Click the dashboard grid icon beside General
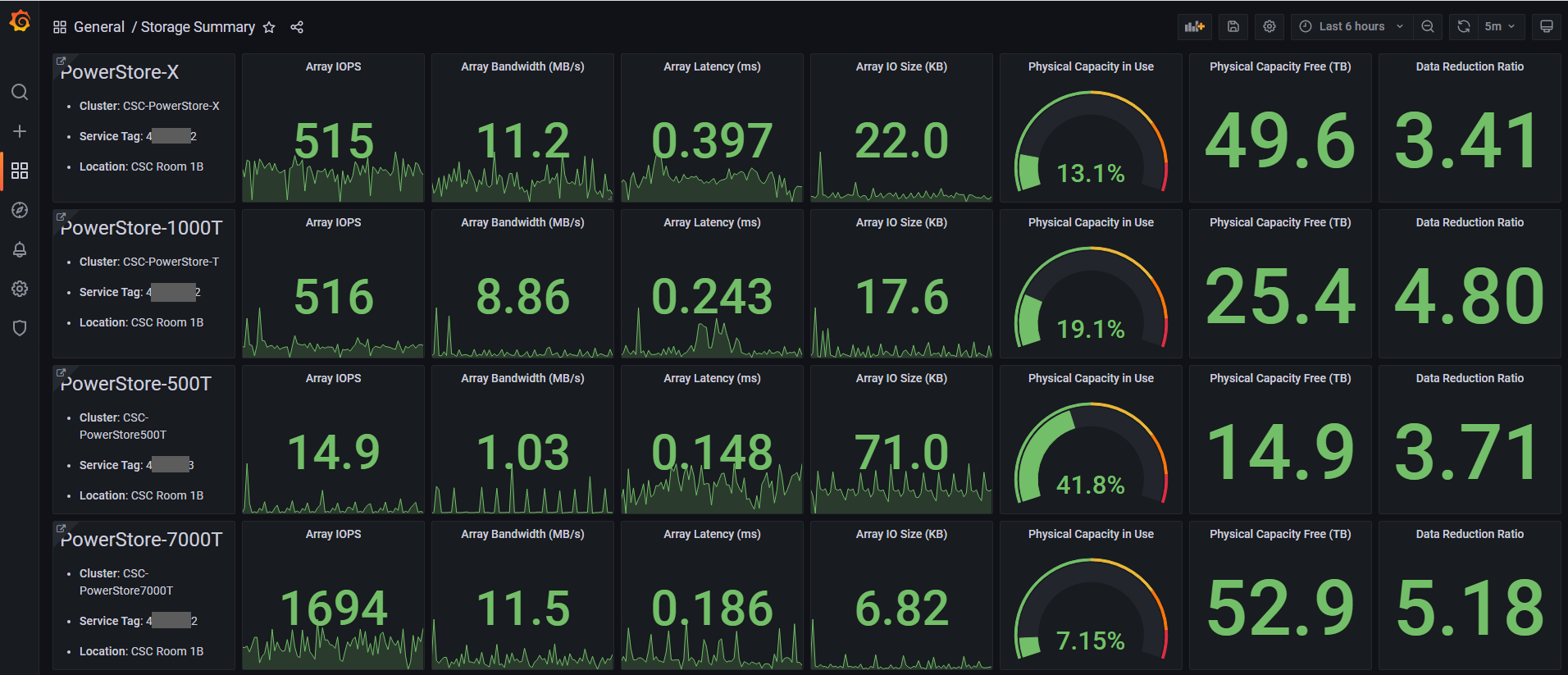 coord(60,27)
